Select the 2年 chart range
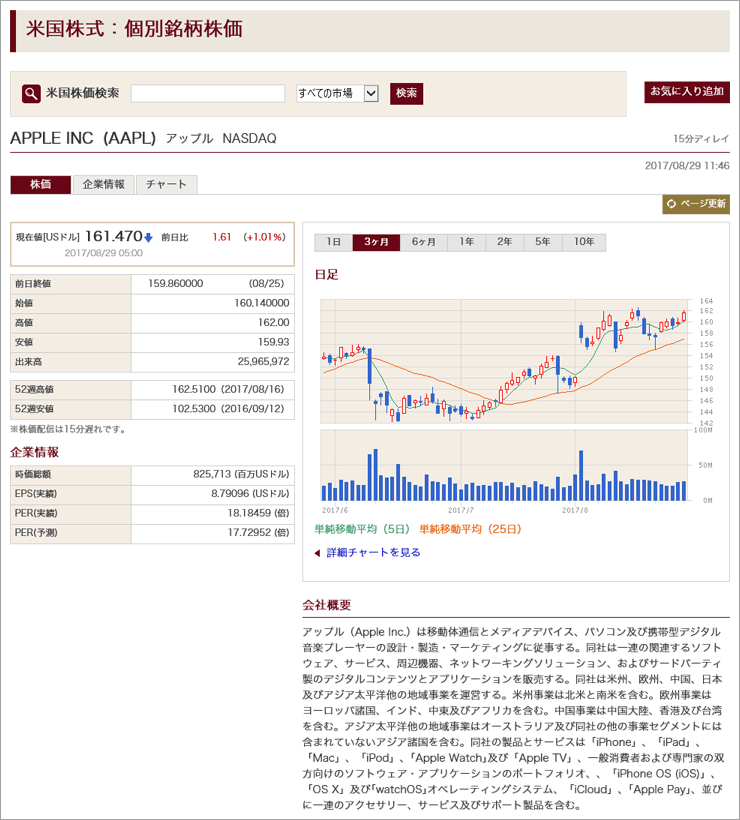 504,242
